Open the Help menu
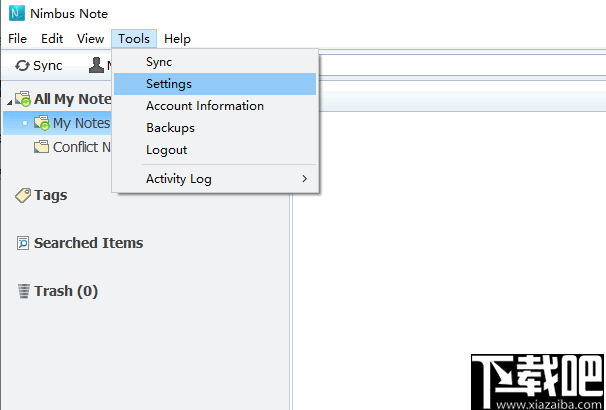This screenshot has width=606, height=410. [177, 39]
